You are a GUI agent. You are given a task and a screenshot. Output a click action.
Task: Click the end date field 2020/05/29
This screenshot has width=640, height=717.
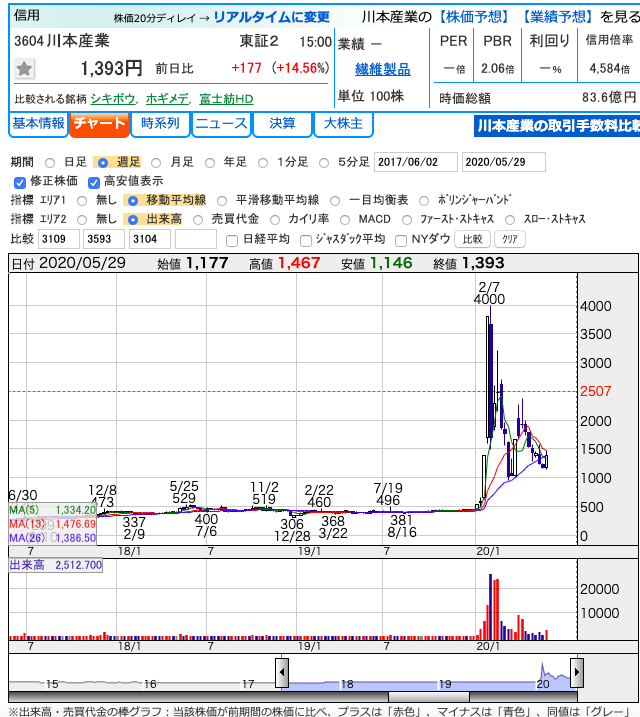tap(504, 162)
